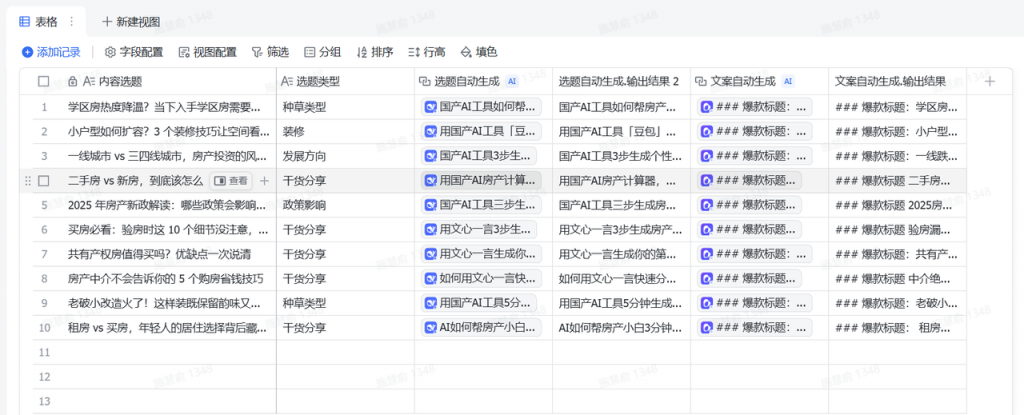Click row number 13
The height and width of the screenshot is (415, 1024).
pos(44,401)
